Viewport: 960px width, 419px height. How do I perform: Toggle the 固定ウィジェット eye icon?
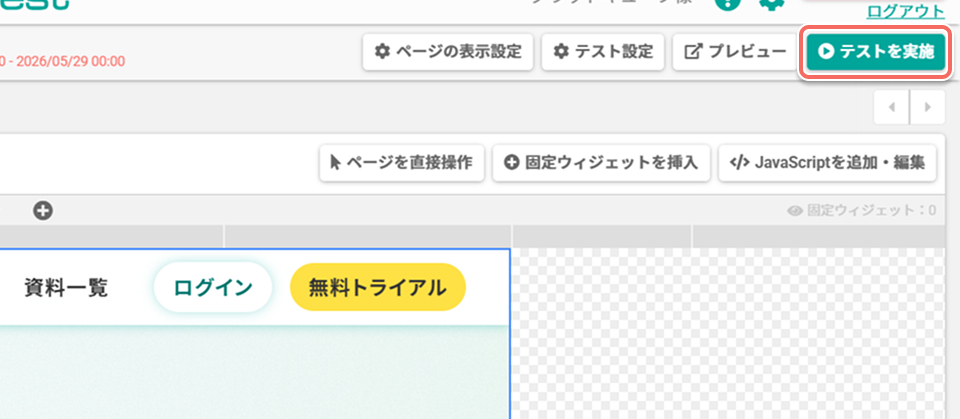coord(795,211)
